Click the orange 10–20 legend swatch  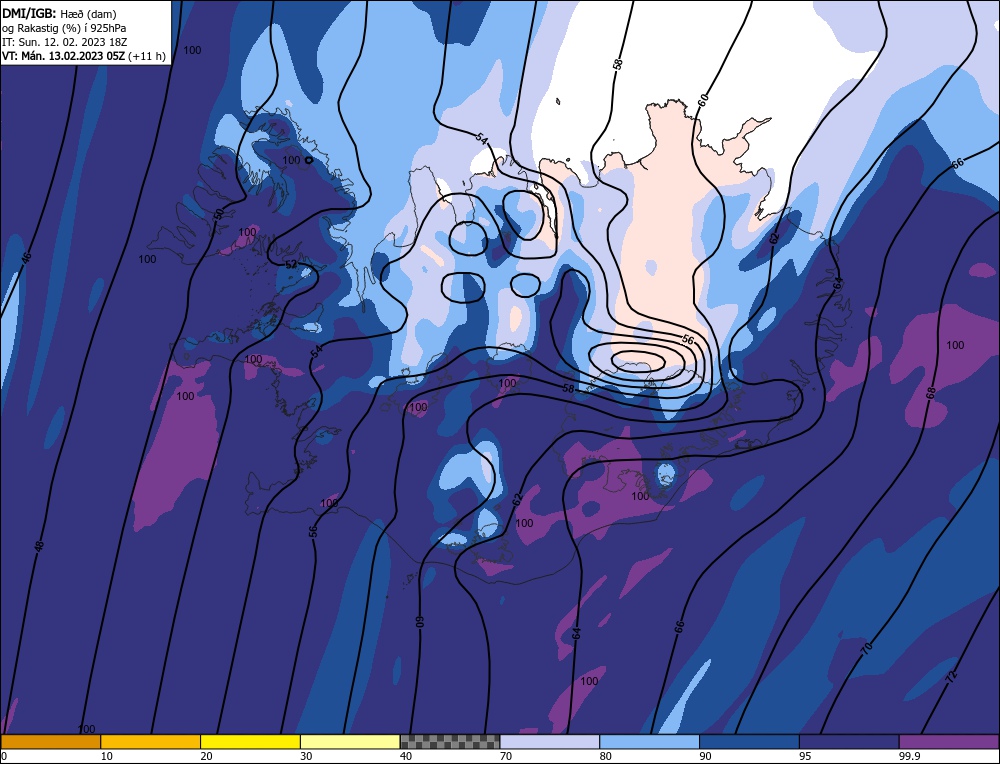151,742
